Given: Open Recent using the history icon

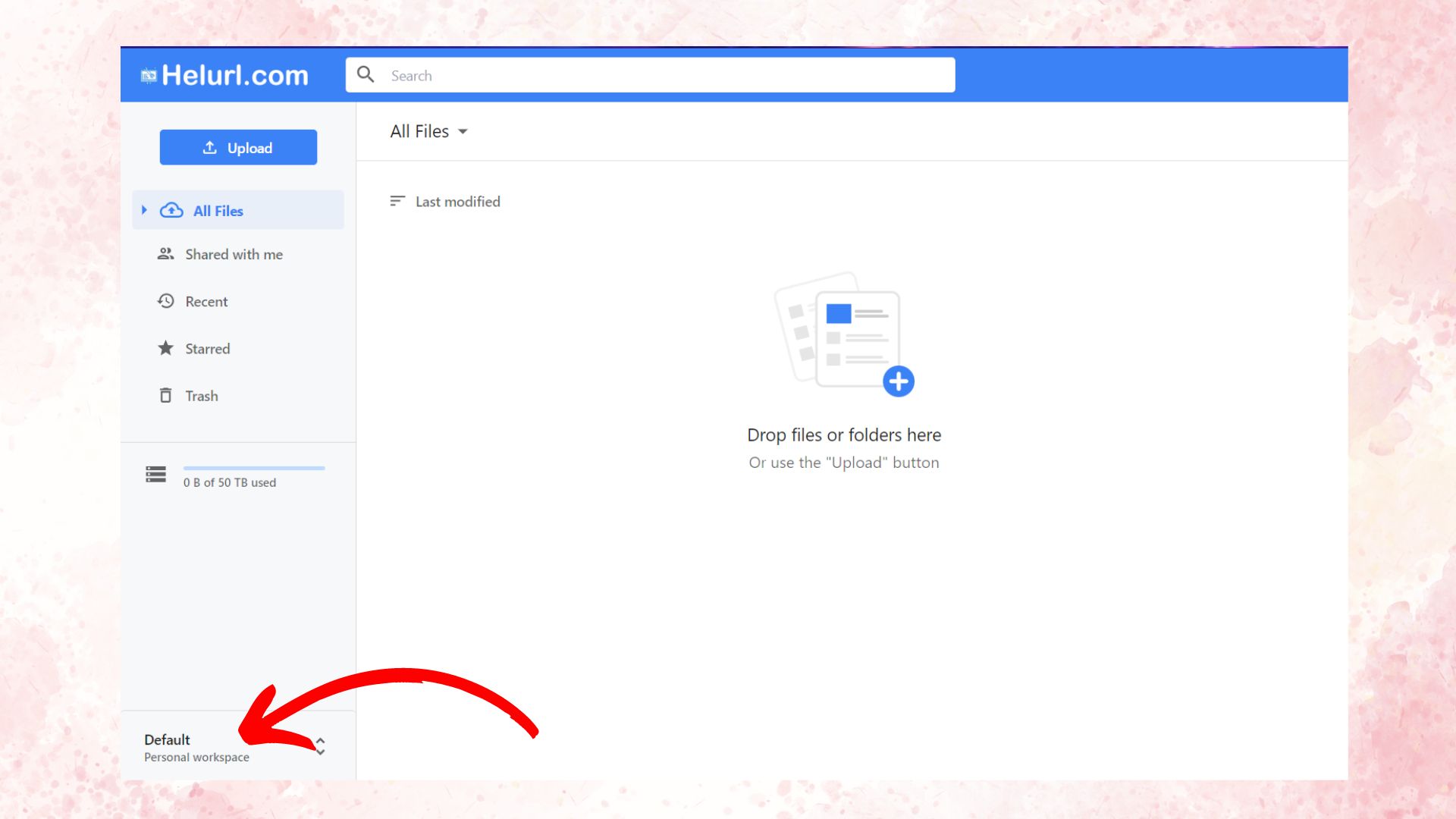Looking at the screenshot, I should click(x=165, y=301).
